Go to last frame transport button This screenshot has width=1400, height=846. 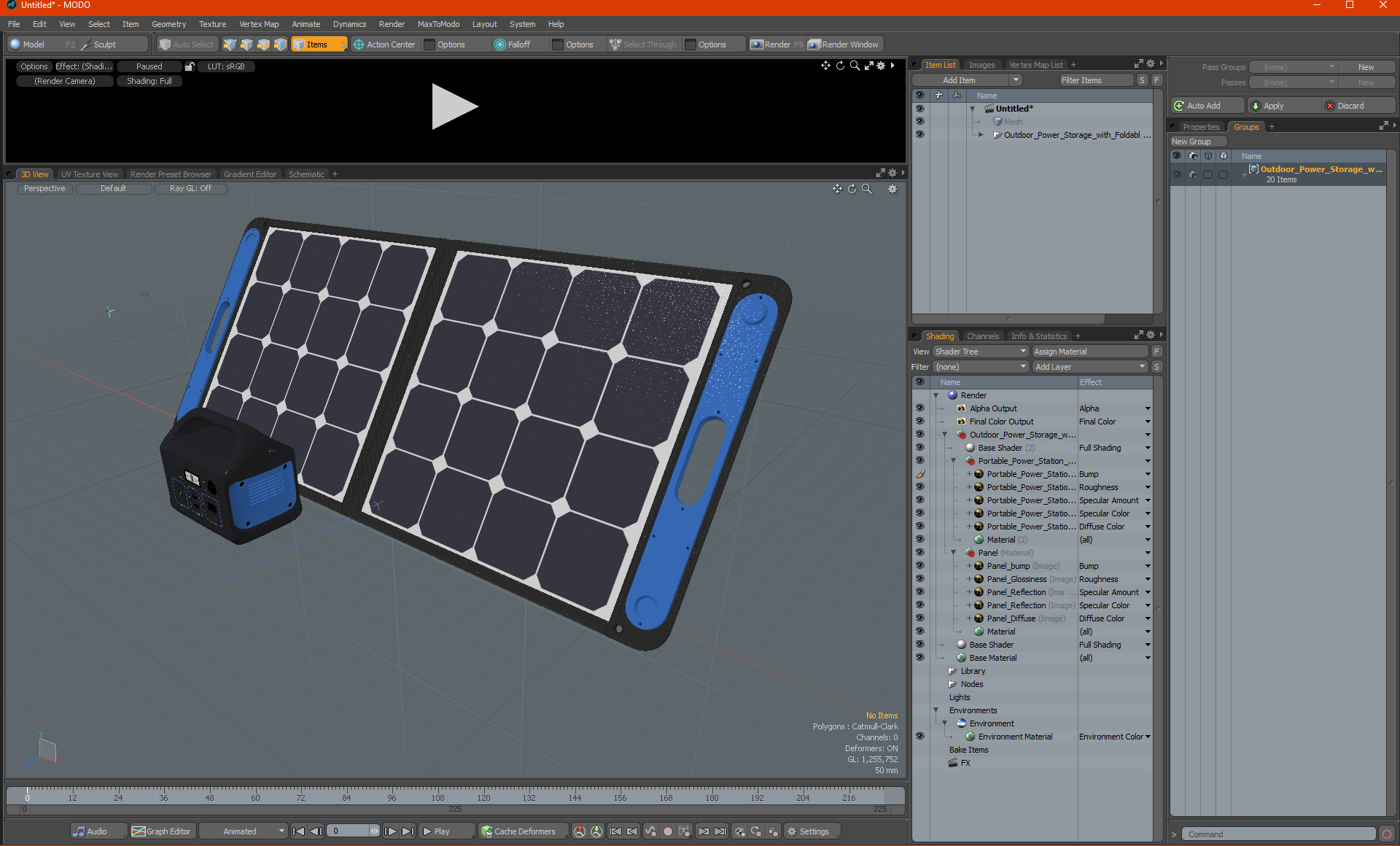click(408, 831)
